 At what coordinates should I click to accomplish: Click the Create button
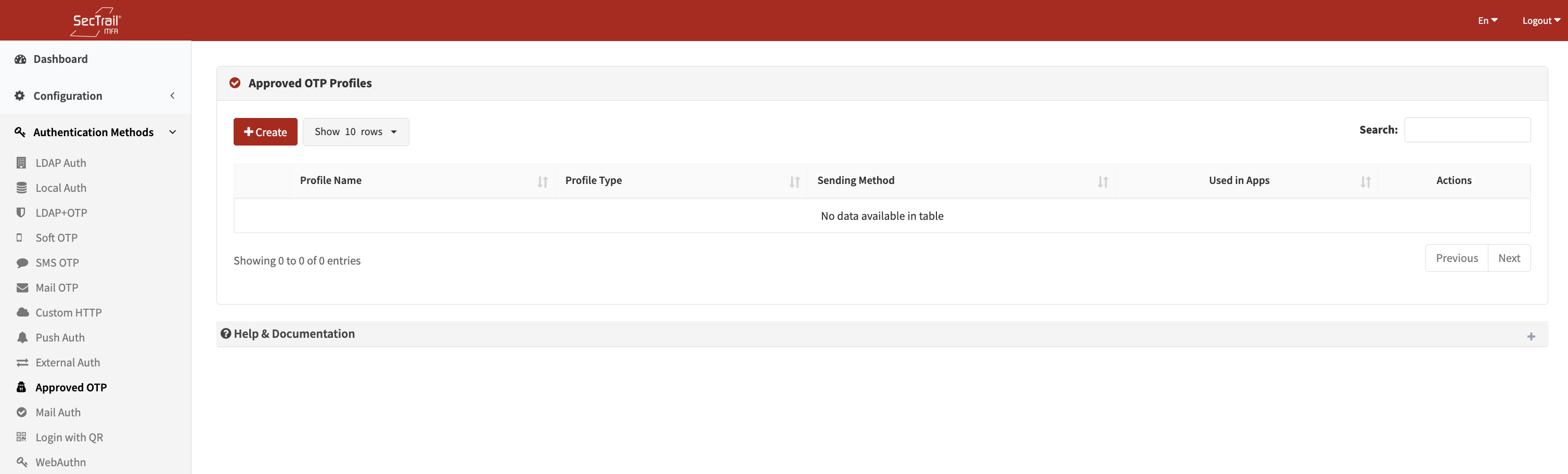coord(265,132)
